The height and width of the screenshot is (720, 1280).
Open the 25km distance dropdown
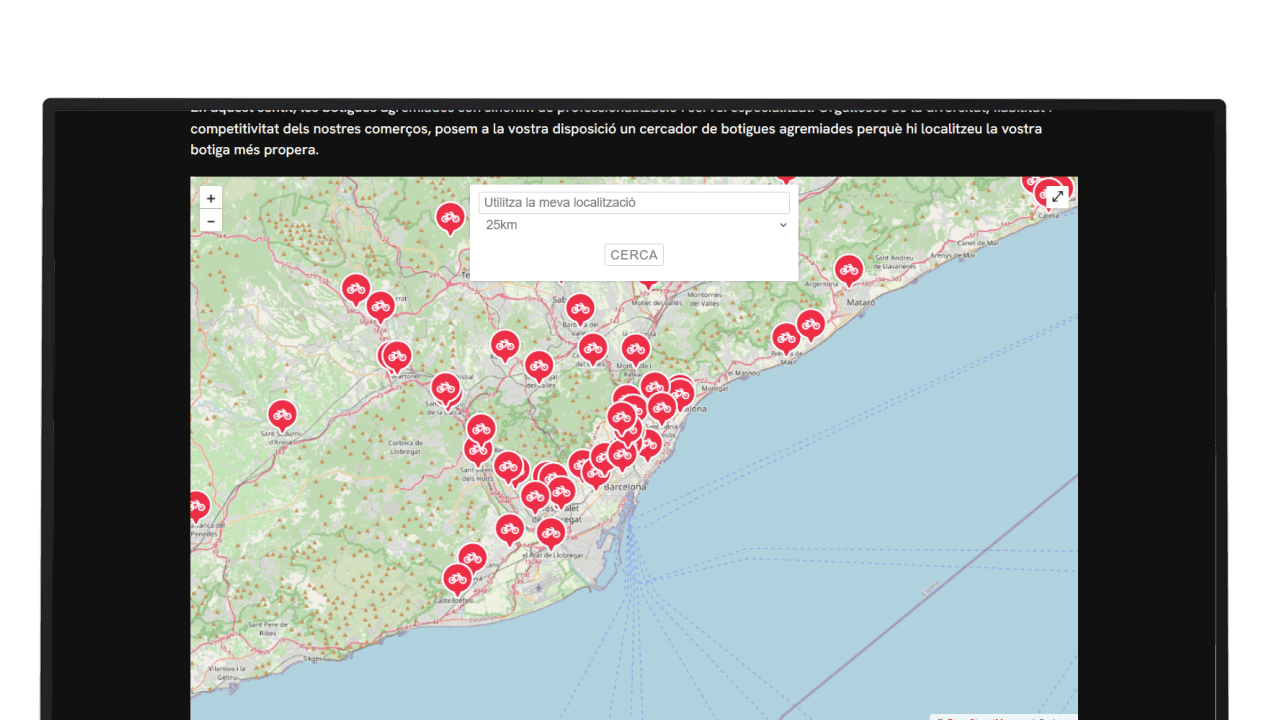pyautogui.click(x=633, y=225)
